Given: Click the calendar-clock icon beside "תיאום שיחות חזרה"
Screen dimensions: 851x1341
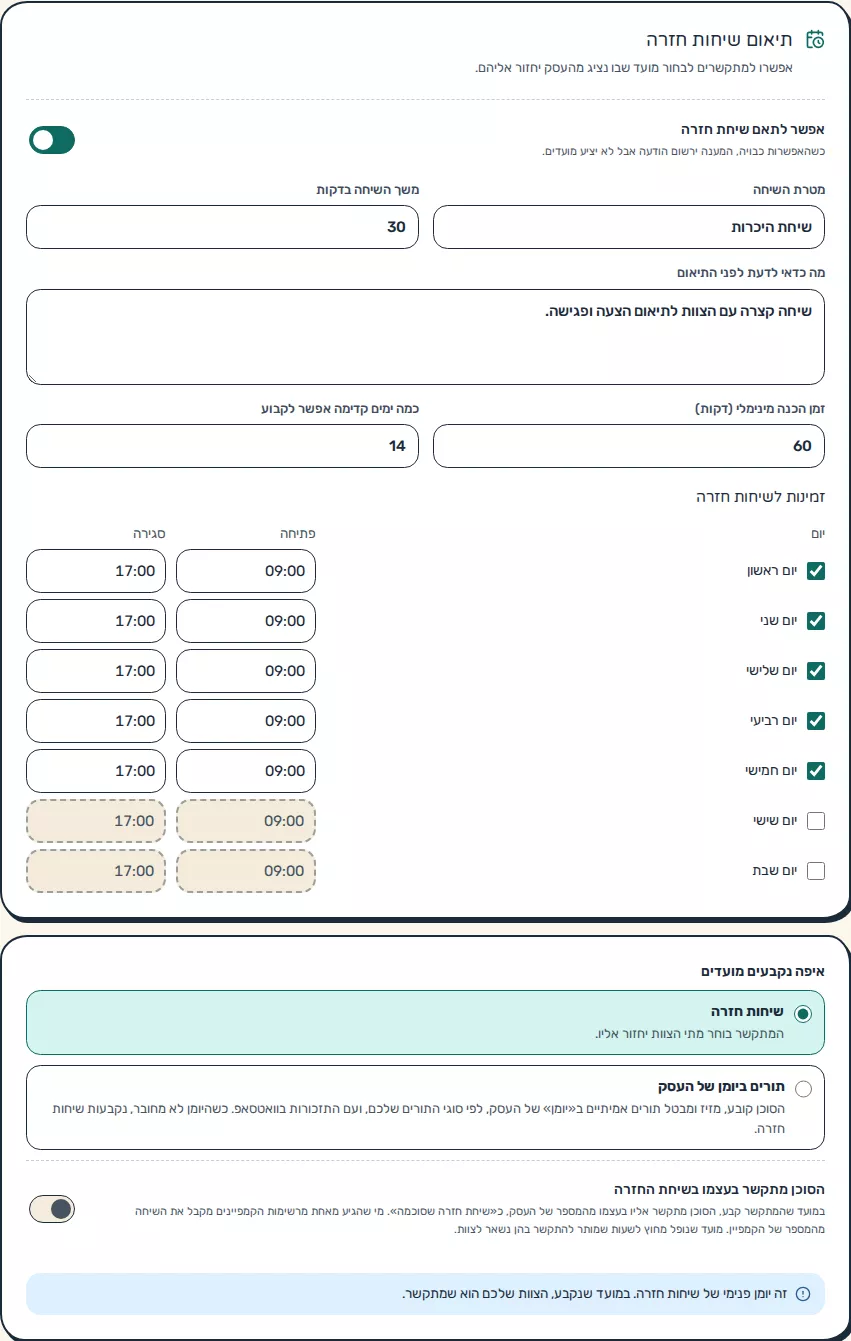Looking at the screenshot, I should 815,40.
